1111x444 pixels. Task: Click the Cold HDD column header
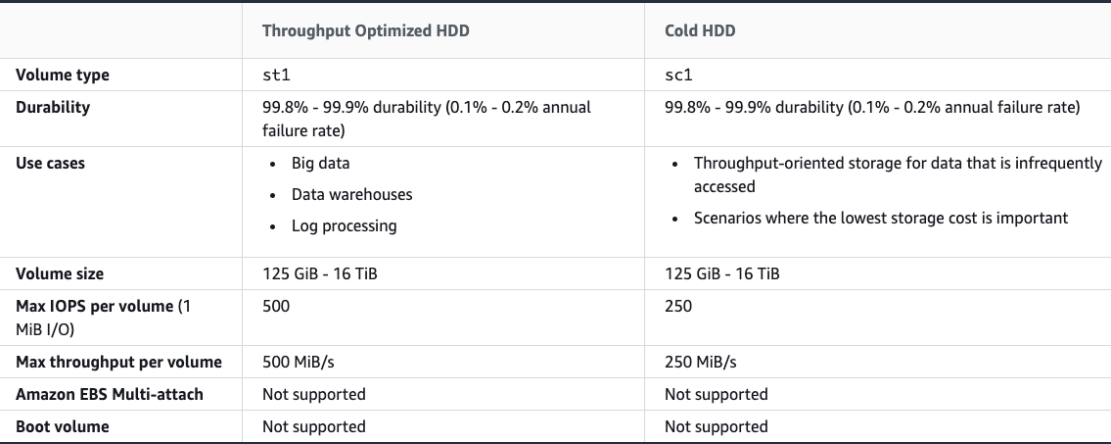696,31
